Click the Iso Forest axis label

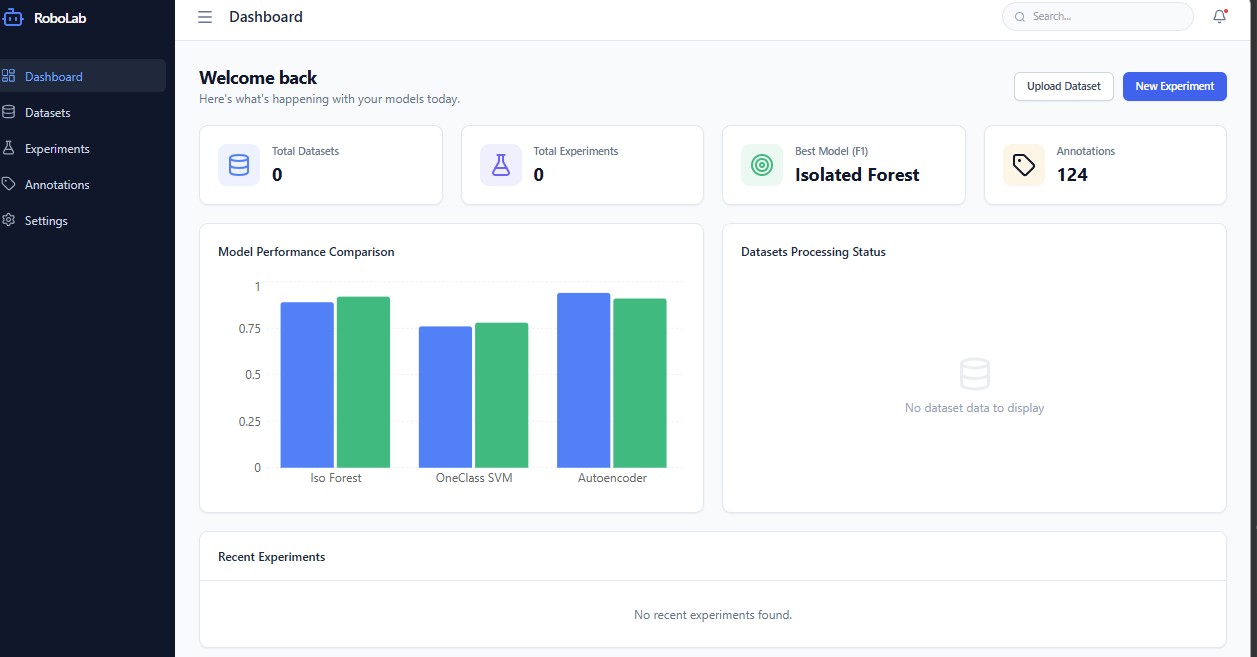tap(336, 478)
